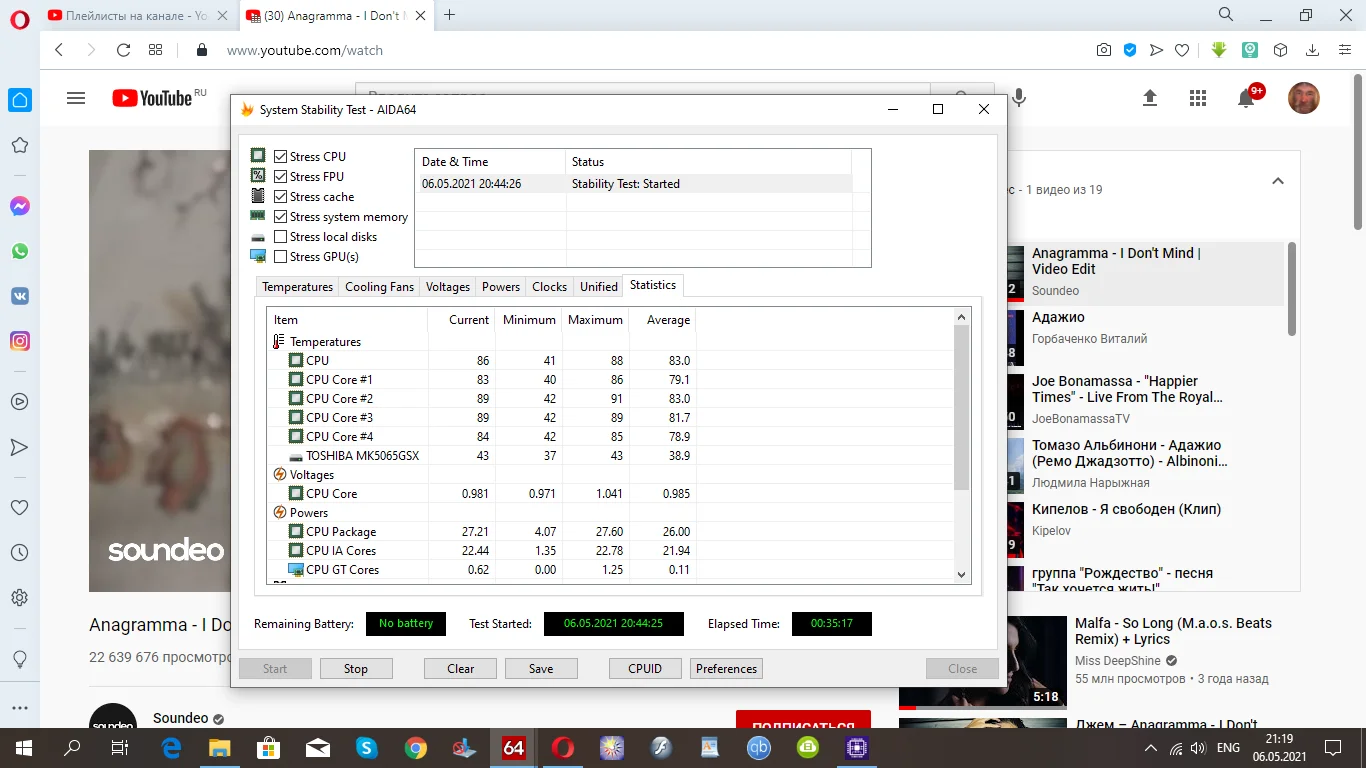Enable the Stress local disks checkbox
This screenshot has height=768, width=1366.
click(x=281, y=237)
